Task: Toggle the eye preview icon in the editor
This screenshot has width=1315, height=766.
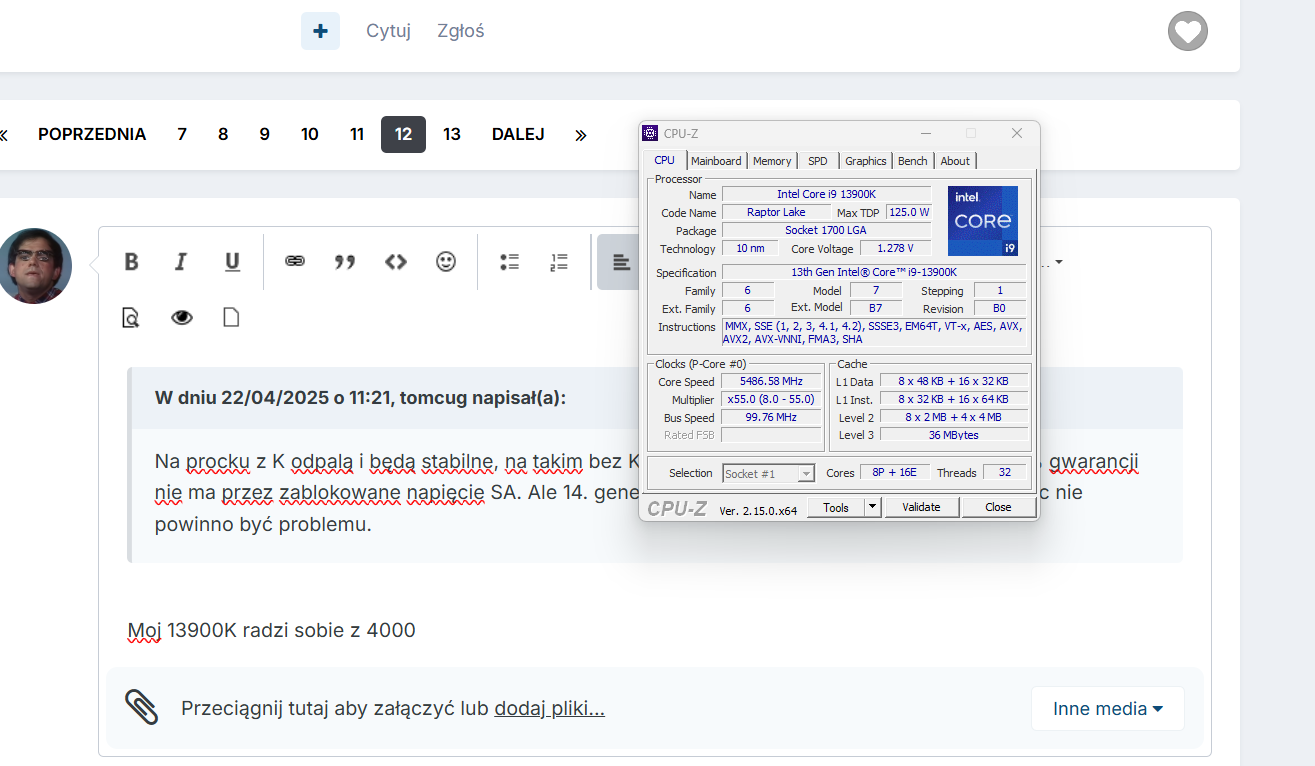Action: tap(181, 318)
